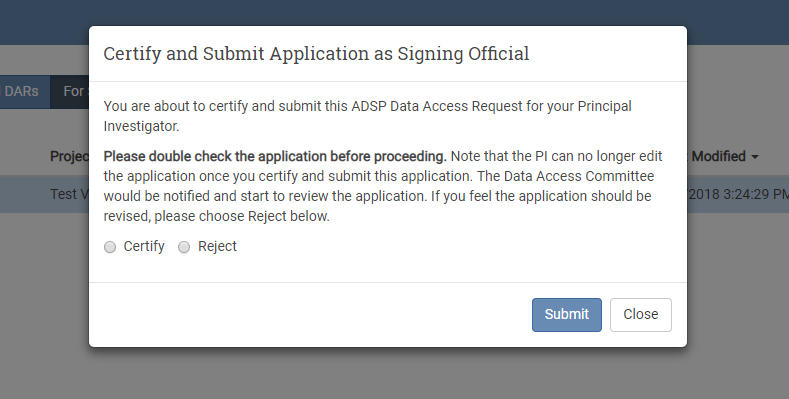Click the Project column header

pyautogui.click(x=69, y=156)
